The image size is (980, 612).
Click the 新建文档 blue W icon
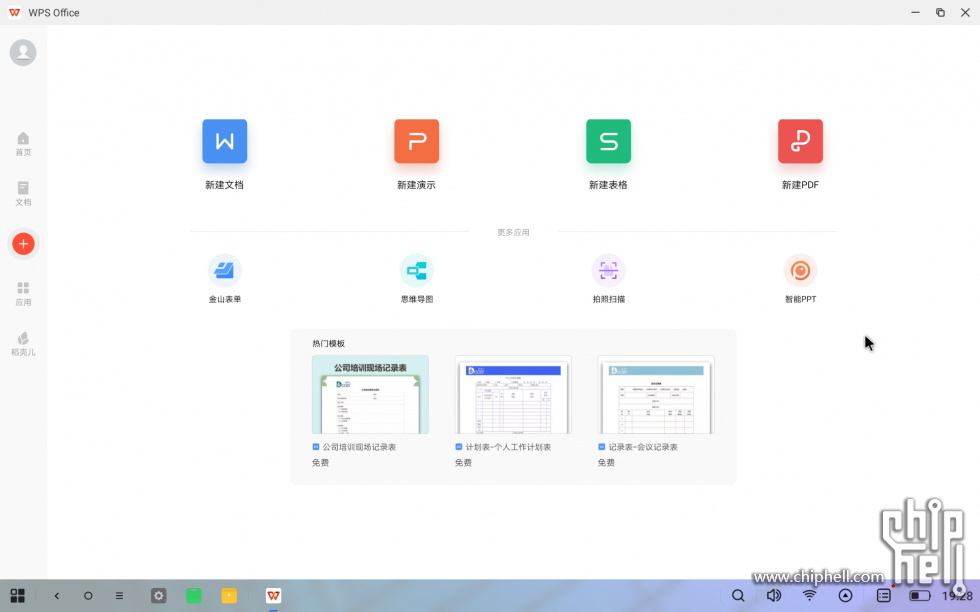click(x=224, y=142)
